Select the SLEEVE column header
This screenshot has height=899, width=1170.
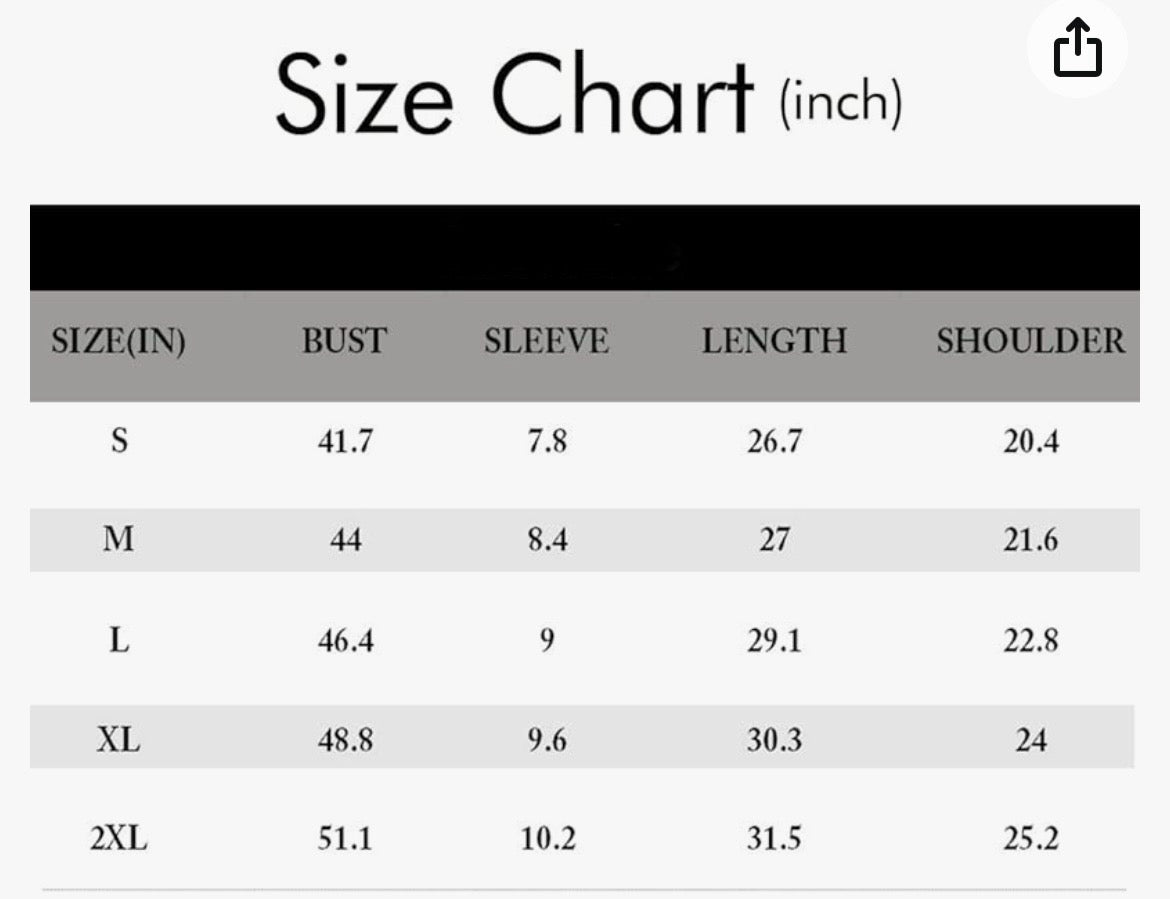[546, 342]
